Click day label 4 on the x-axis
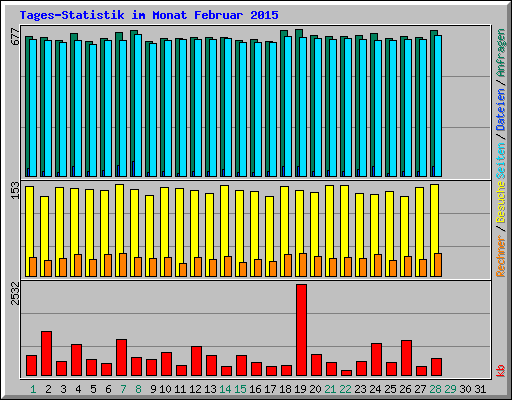This screenshot has width=512, height=400. point(78,389)
